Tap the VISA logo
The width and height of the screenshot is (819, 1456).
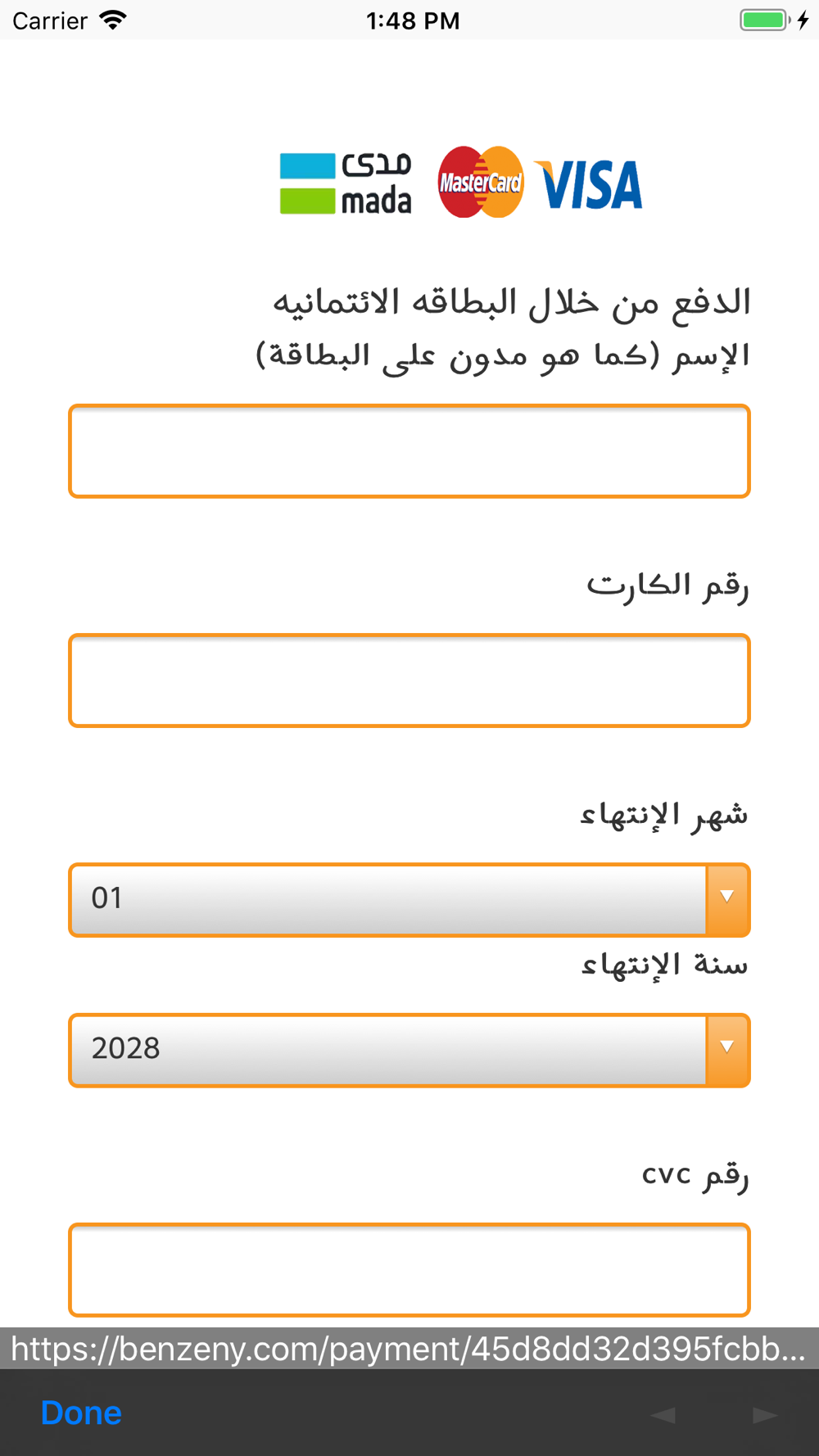coord(590,184)
